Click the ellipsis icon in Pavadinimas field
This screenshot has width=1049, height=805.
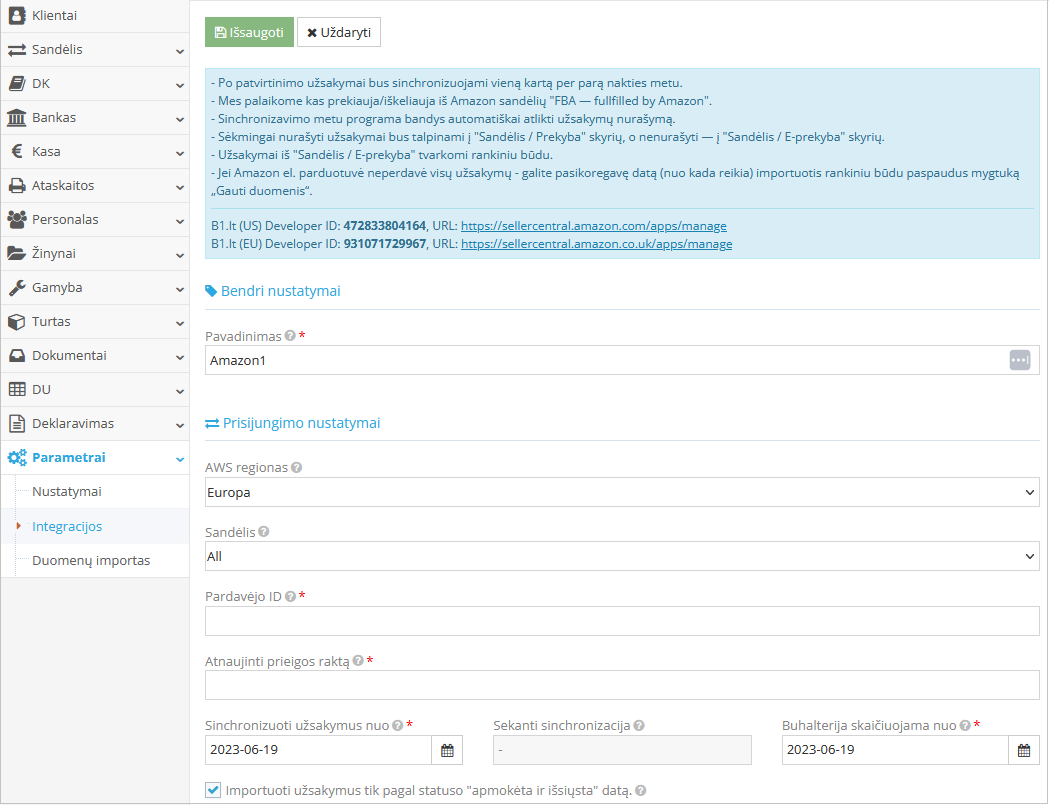coord(1019,360)
